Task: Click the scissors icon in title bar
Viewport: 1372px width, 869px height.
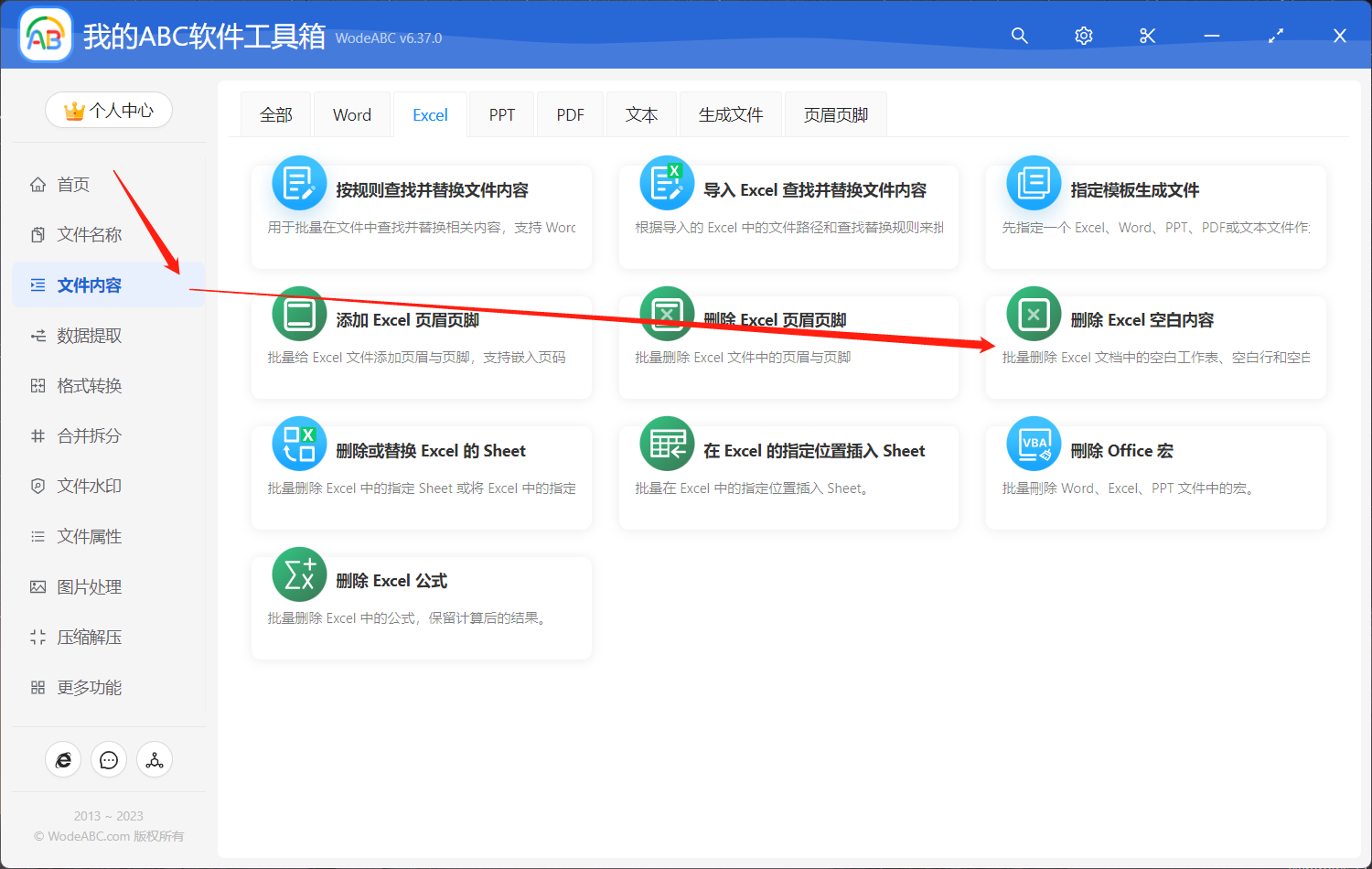Action: [x=1147, y=36]
